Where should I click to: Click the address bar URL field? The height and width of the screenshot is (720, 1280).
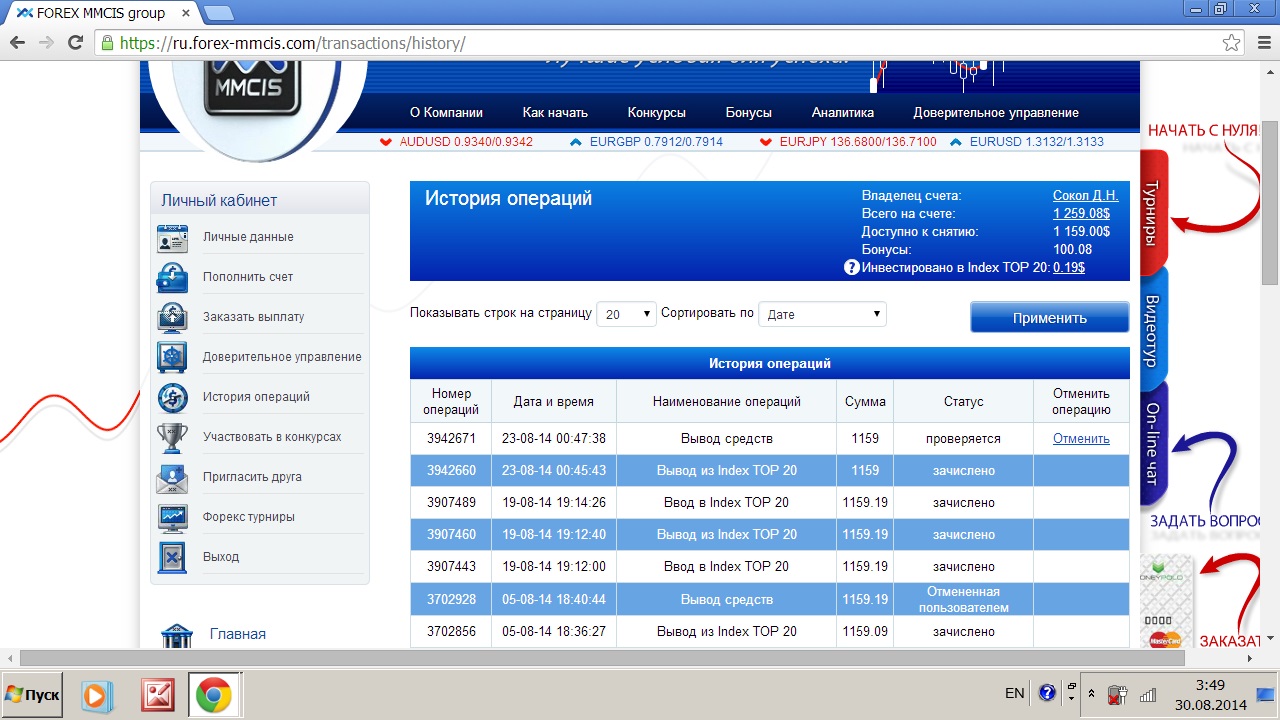[660, 43]
